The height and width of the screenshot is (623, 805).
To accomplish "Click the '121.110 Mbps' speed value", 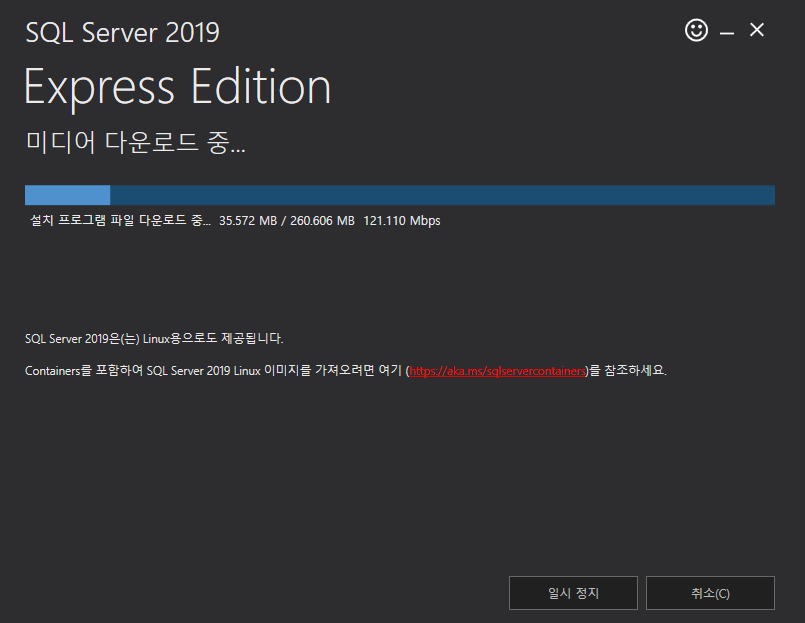I will point(401,221).
